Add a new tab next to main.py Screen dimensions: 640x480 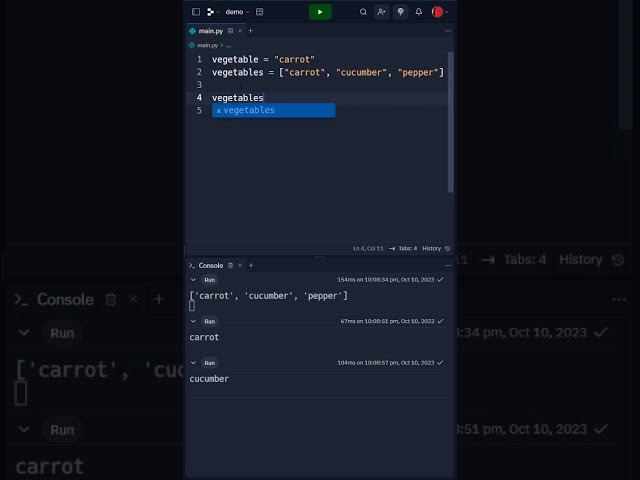click(x=251, y=31)
